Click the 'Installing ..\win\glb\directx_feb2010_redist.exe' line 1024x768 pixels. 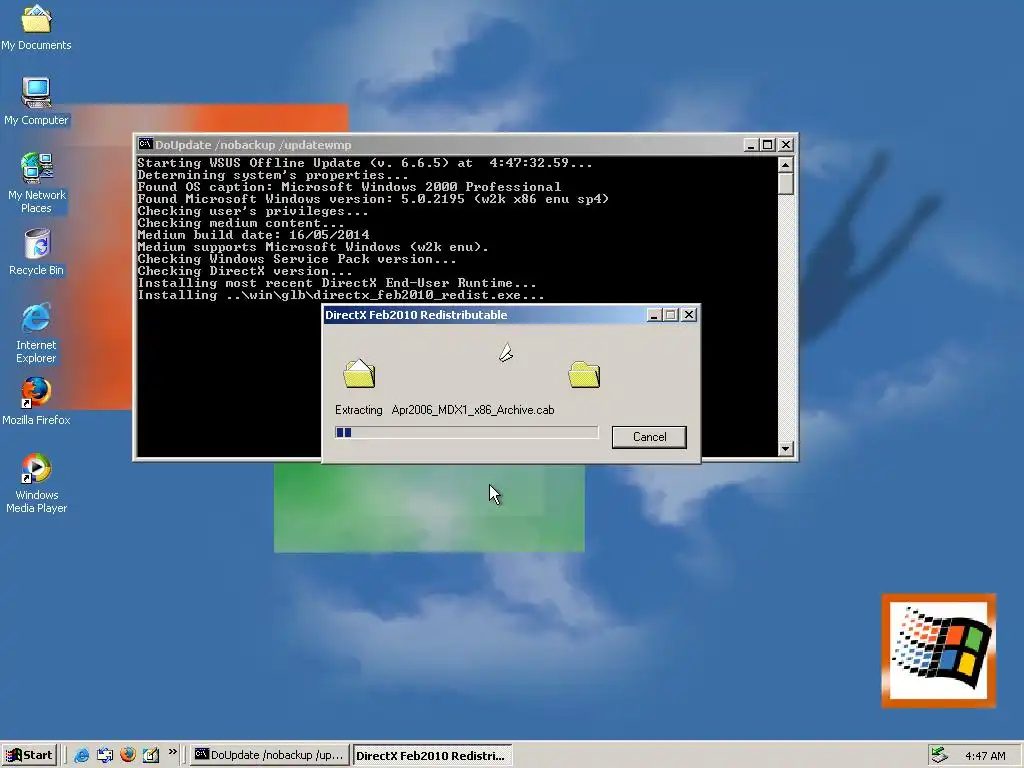[x=340, y=295]
